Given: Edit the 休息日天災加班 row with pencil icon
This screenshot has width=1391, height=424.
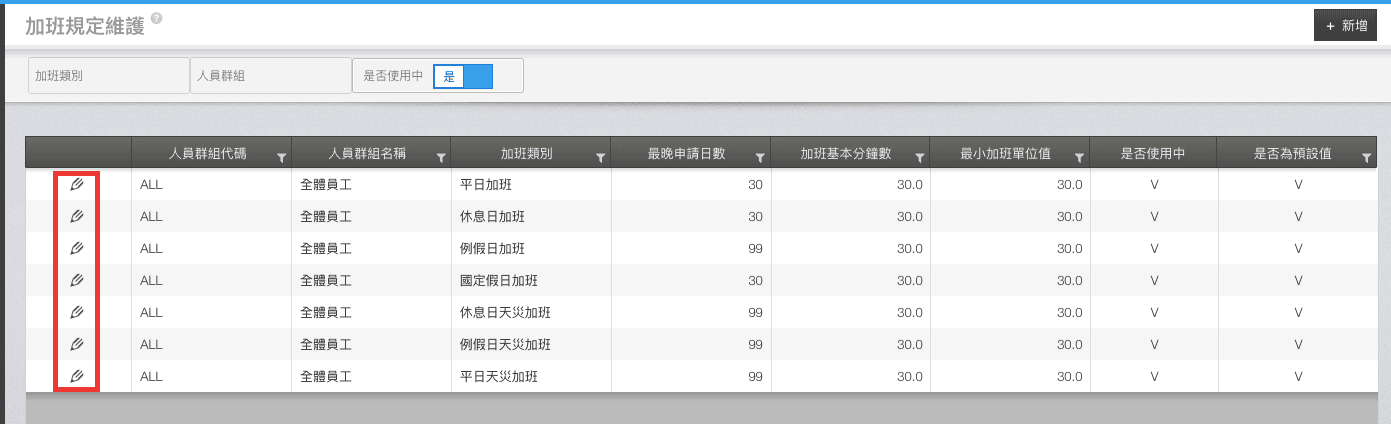Looking at the screenshot, I should (77, 313).
